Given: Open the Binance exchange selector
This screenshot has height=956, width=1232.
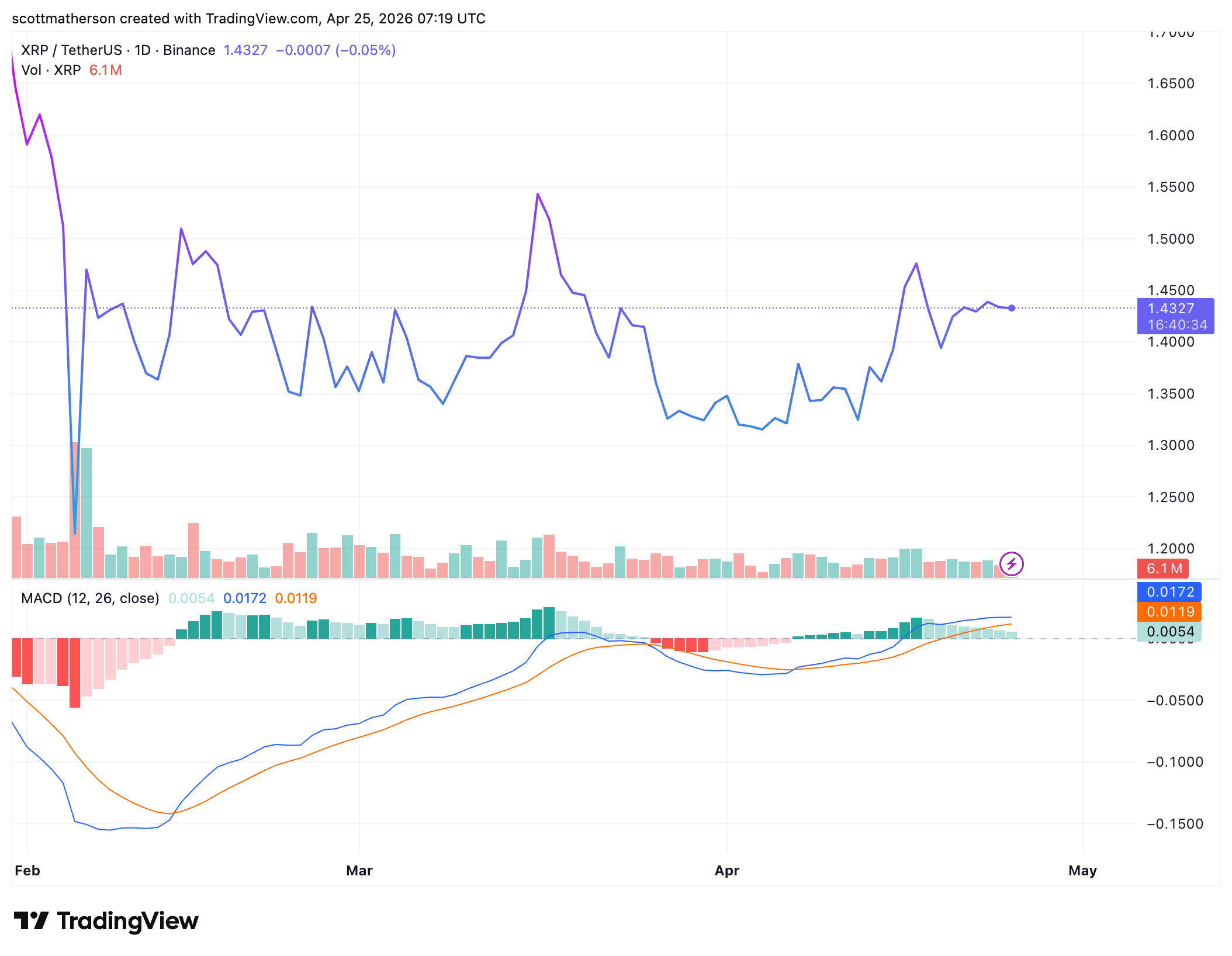Looking at the screenshot, I should coord(189,50).
